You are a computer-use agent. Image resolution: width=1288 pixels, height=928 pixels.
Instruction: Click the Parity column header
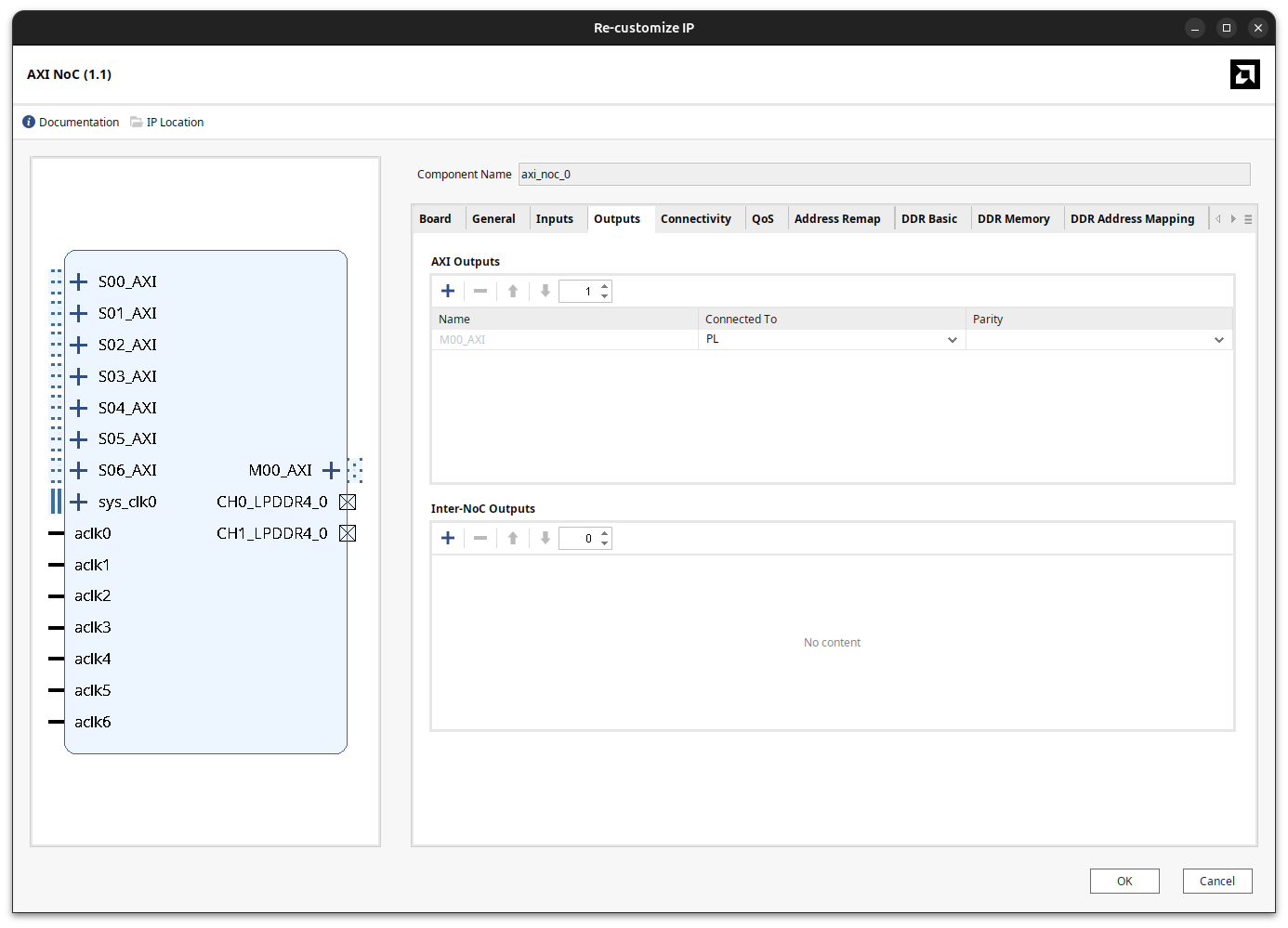(1099, 319)
